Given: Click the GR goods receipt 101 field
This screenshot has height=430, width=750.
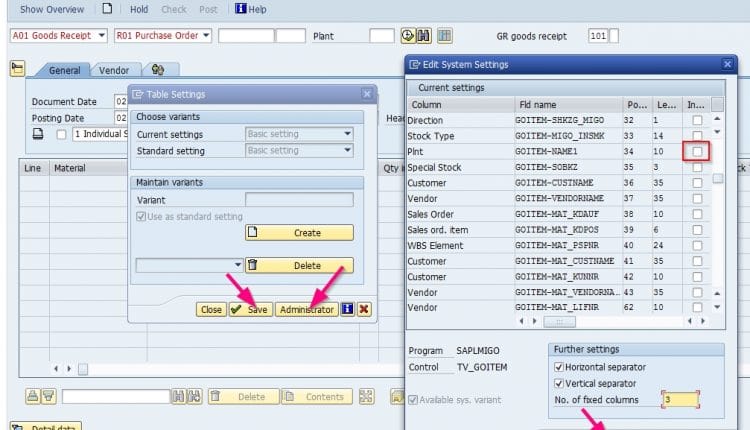Looking at the screenshot, I should pyautogui.click(x=598, y=36).
